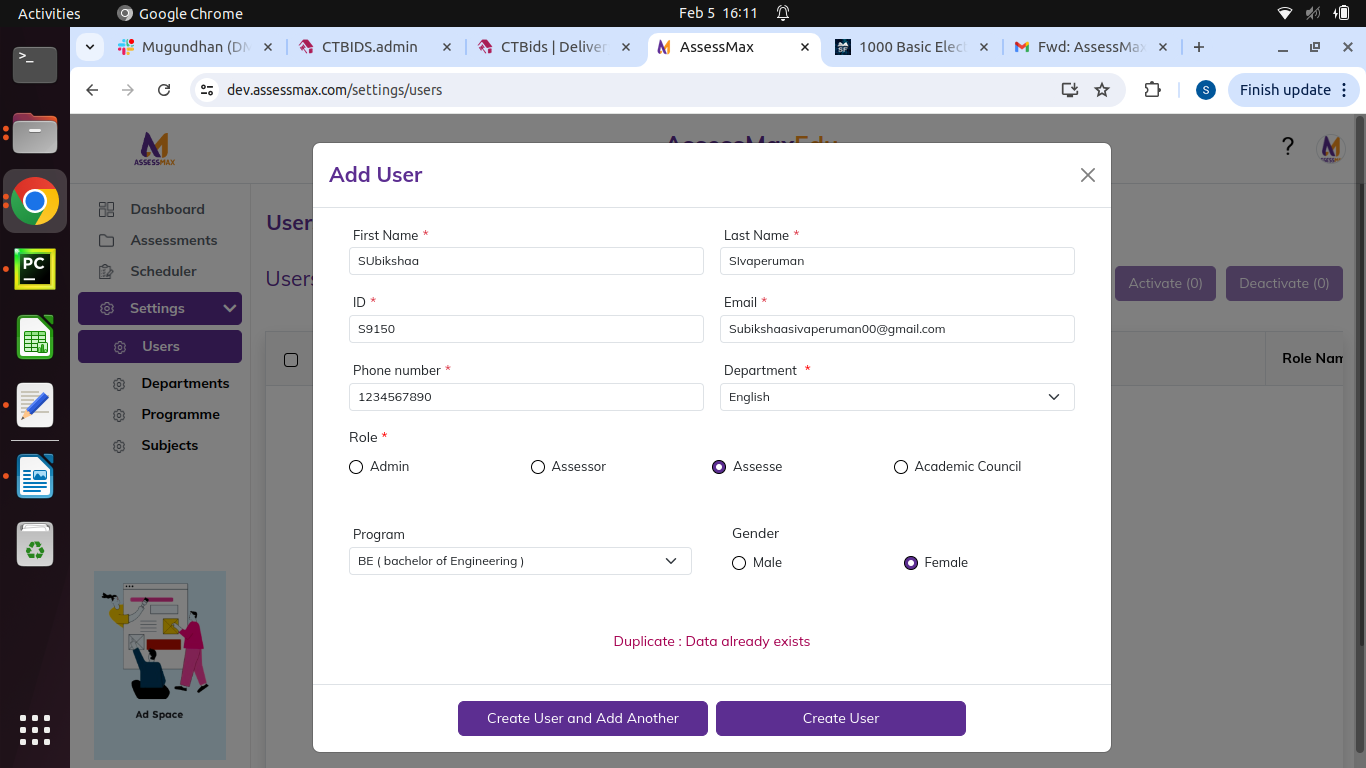Select the Assessor role radio button
Viewport: 1366px width, 768px height.
538,467
